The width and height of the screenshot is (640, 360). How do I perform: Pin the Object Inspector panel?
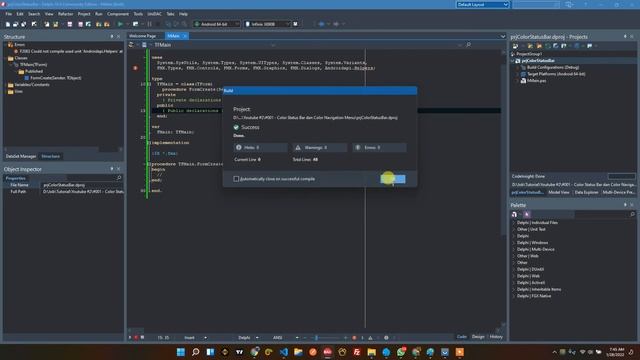coord(112,169)
